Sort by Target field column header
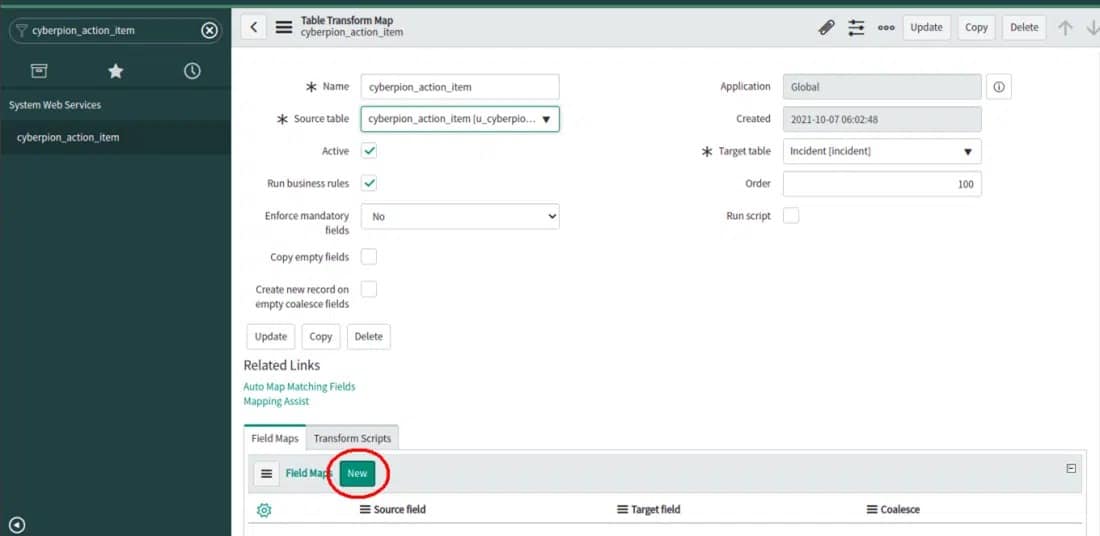Viewport: 1100px width, 536px height. point(656,509)
